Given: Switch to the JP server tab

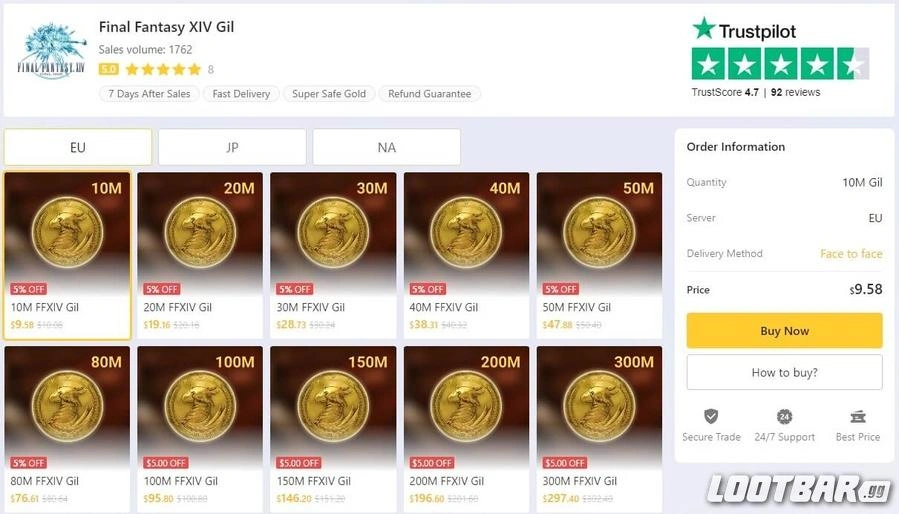Looking at the screenshot, I should [x=232, y=147].
